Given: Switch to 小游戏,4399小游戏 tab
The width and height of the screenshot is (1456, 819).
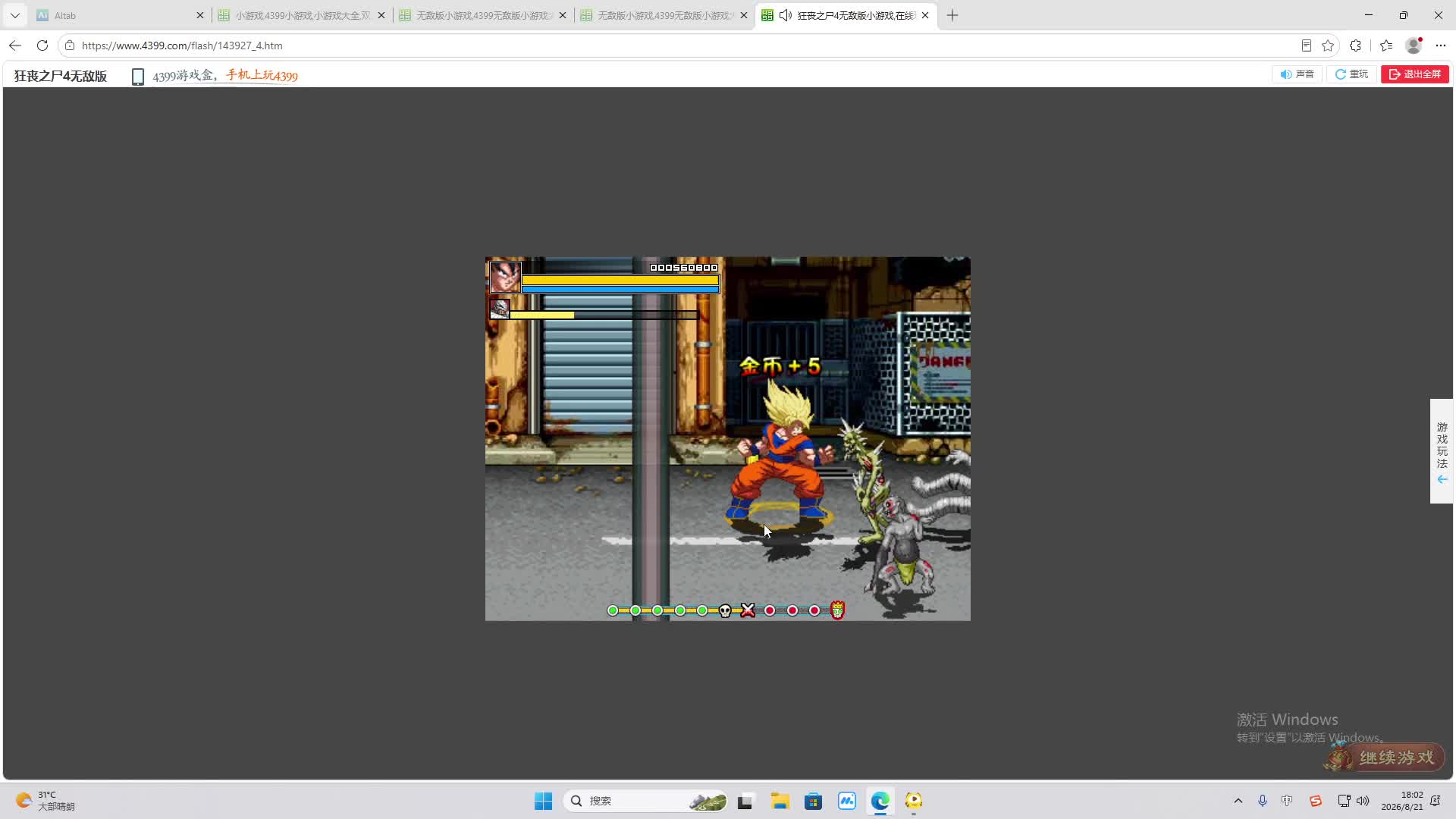Looking at the screenshot, I should coord(302,15).
